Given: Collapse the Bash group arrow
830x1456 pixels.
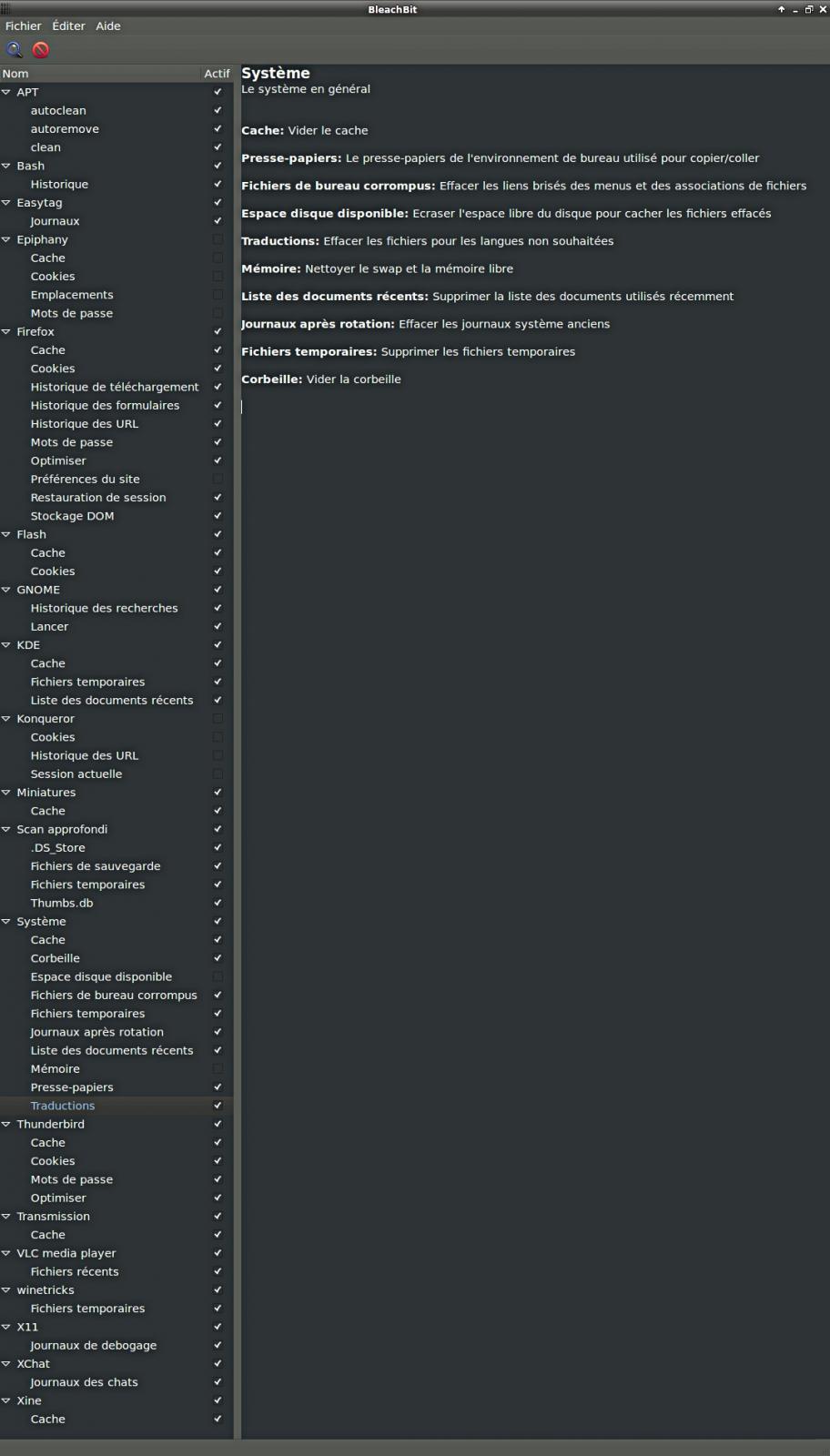Looking at the screenshot, I should [x=6, y=166].
